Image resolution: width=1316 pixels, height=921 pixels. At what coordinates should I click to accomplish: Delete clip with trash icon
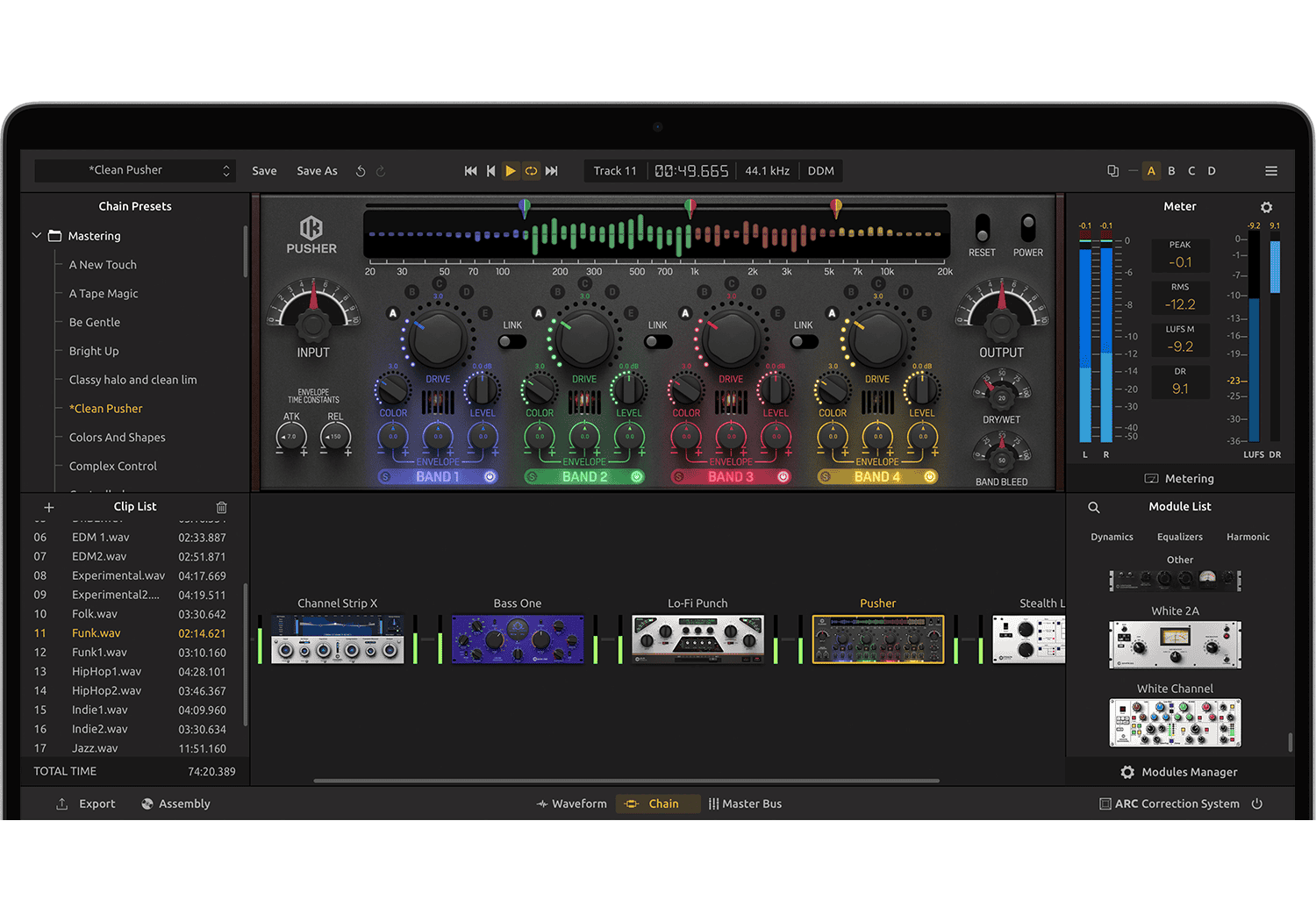[222, 507]
